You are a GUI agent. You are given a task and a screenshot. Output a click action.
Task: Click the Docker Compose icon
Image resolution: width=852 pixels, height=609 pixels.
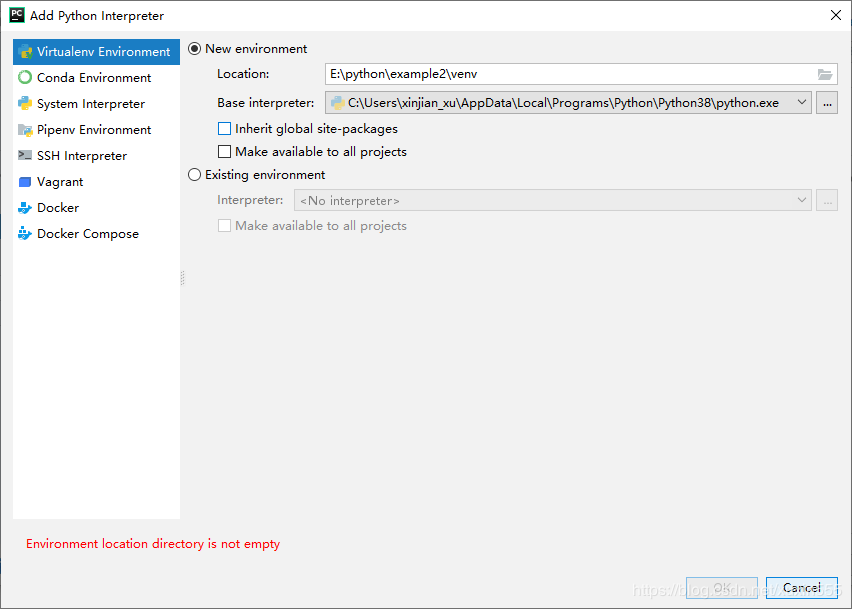(25, 234)
